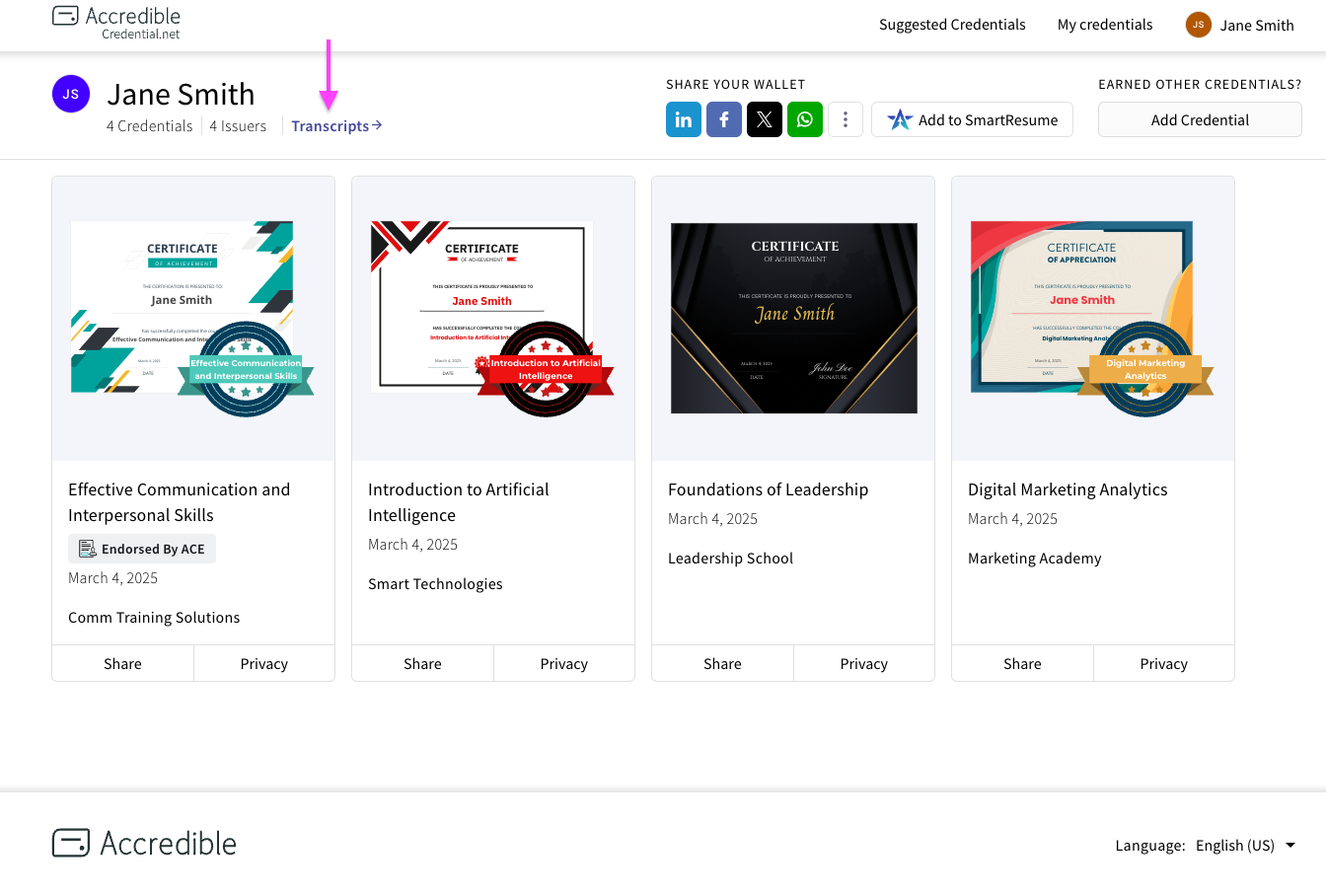Click the Accredible logo in header
Screen dimensions: 1326x896
tap(116, 24)
